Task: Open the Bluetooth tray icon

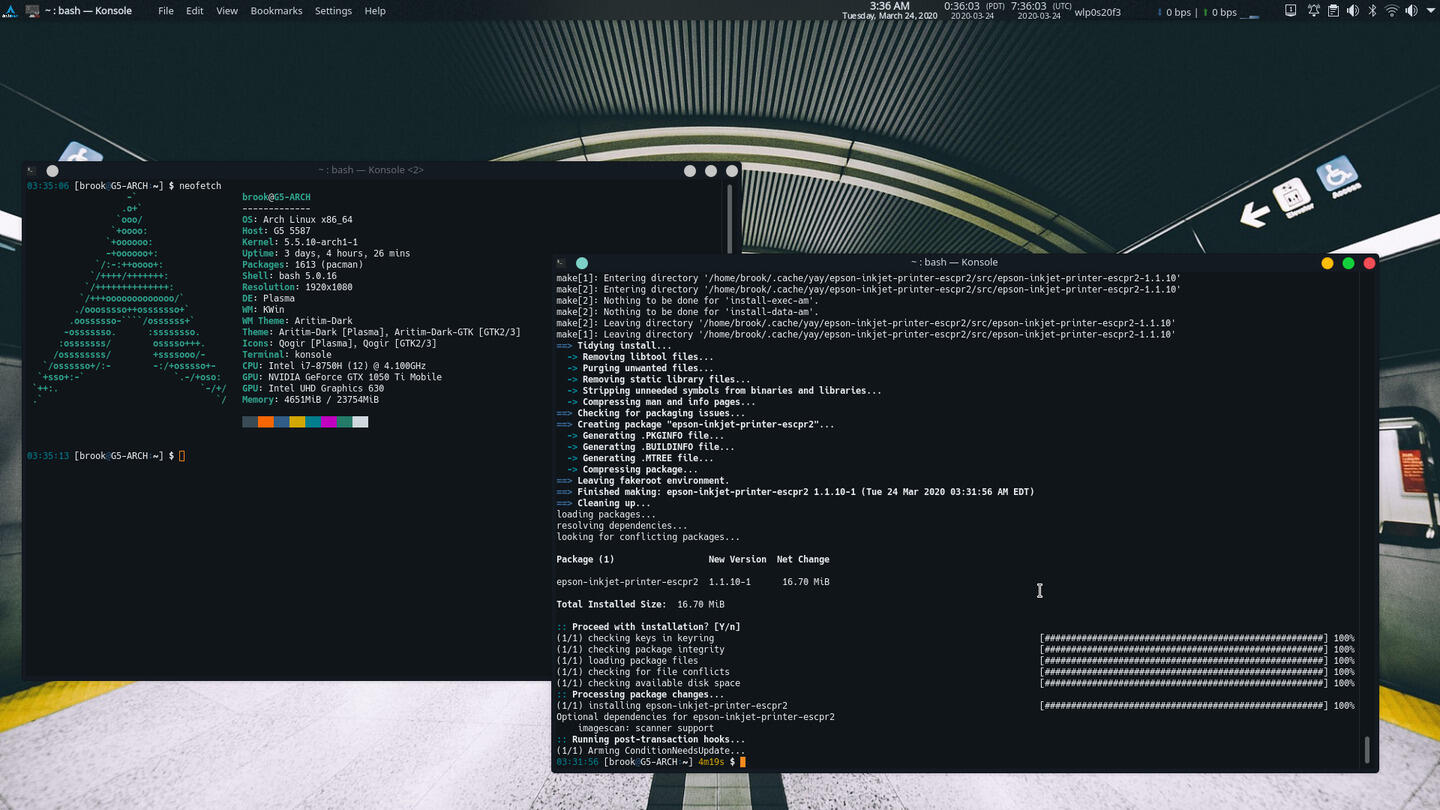Action: click(x=1372, y=11)
